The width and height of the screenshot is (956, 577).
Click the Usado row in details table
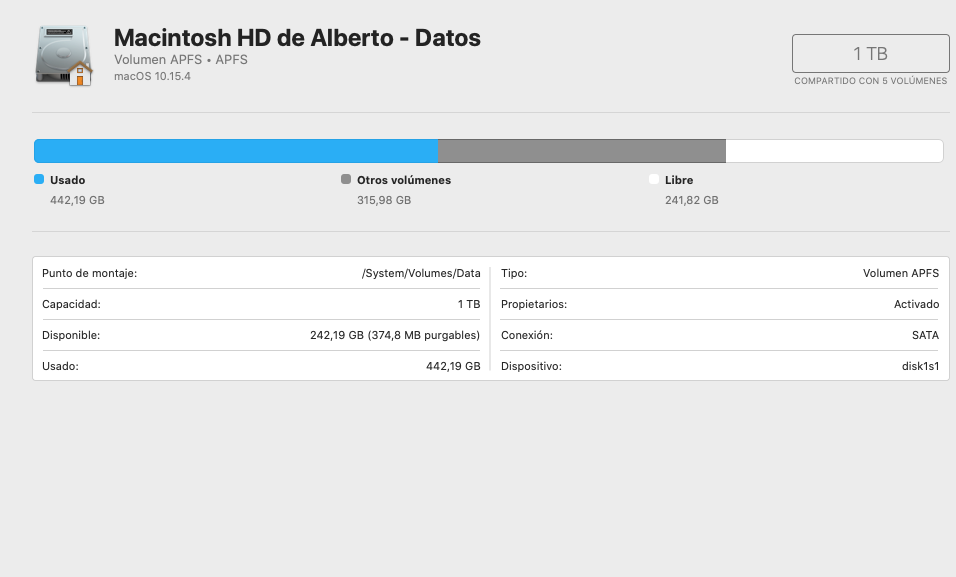pos(261,366)
